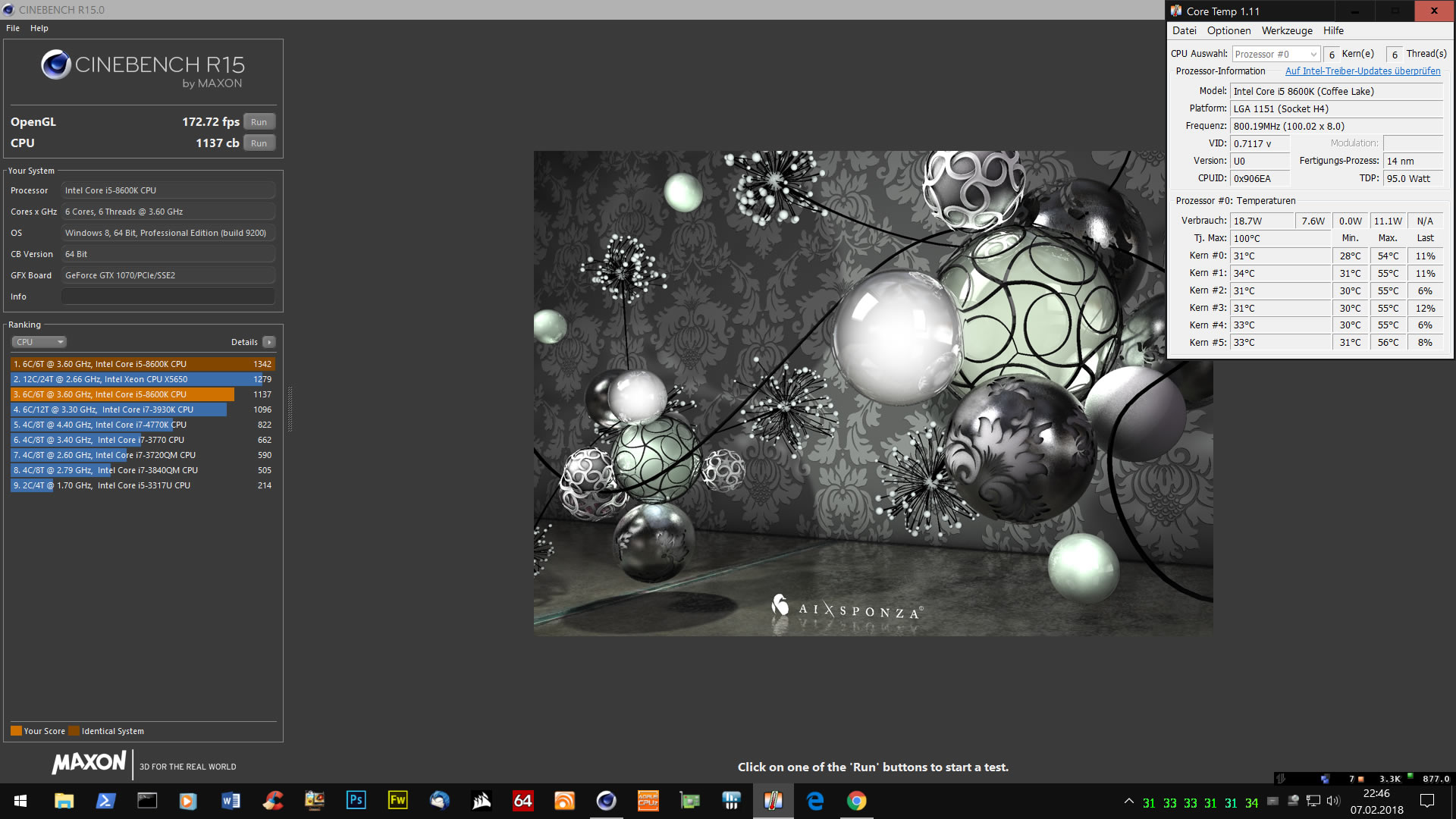Run the CPU benchmark test

[x=259, y=143]
